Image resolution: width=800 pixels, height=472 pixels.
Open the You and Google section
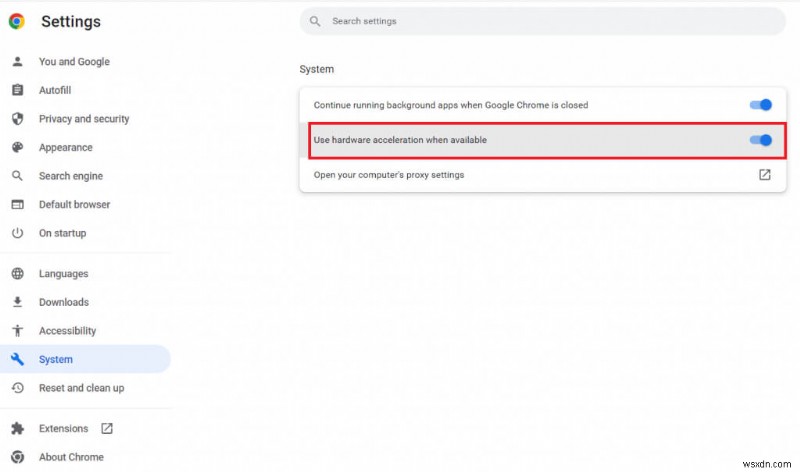(x=74, y=62)
